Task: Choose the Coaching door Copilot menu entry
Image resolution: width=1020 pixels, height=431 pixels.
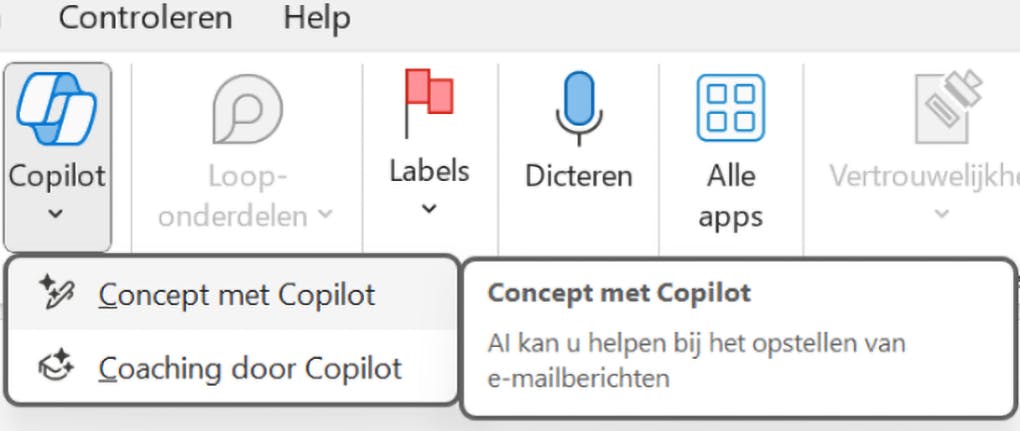Action: coord(250,368)
